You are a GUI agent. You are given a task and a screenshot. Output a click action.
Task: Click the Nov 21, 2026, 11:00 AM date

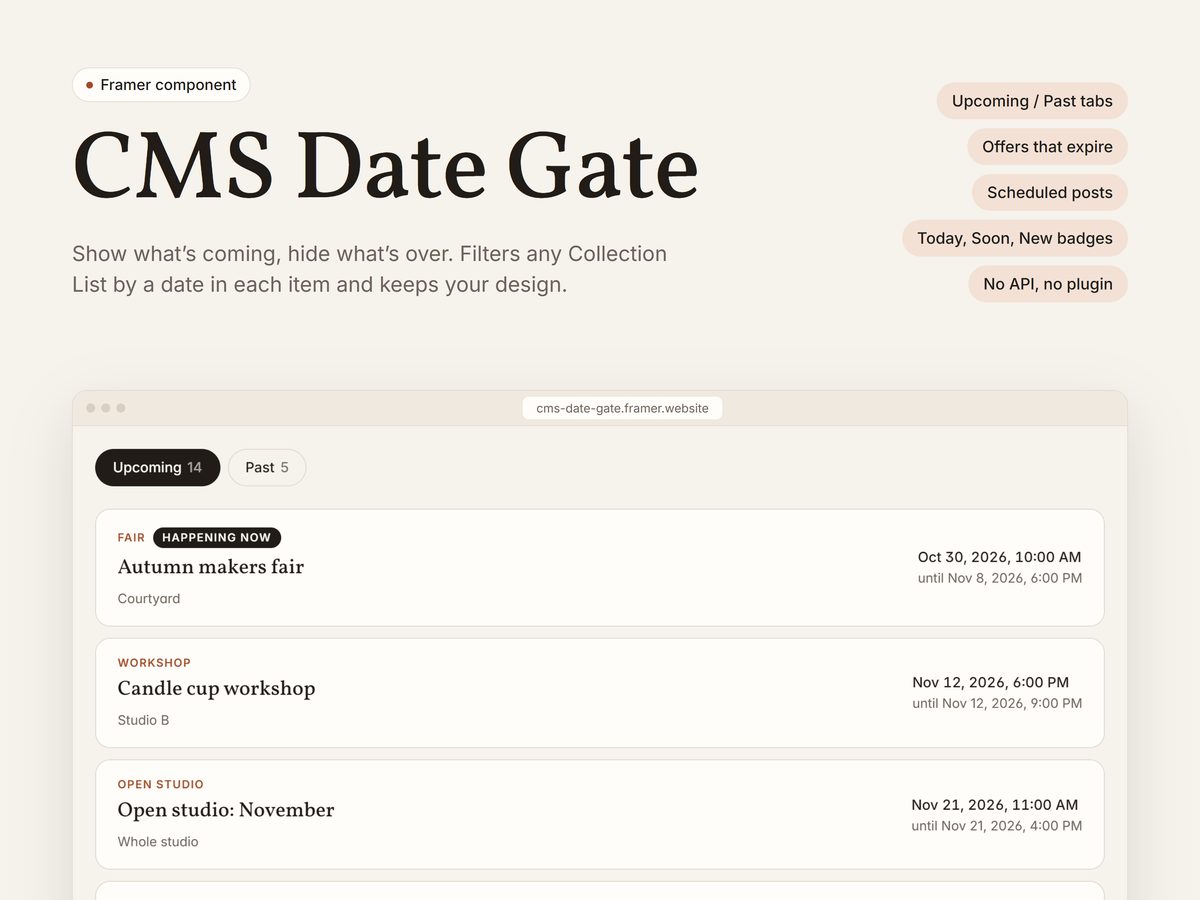994,804
